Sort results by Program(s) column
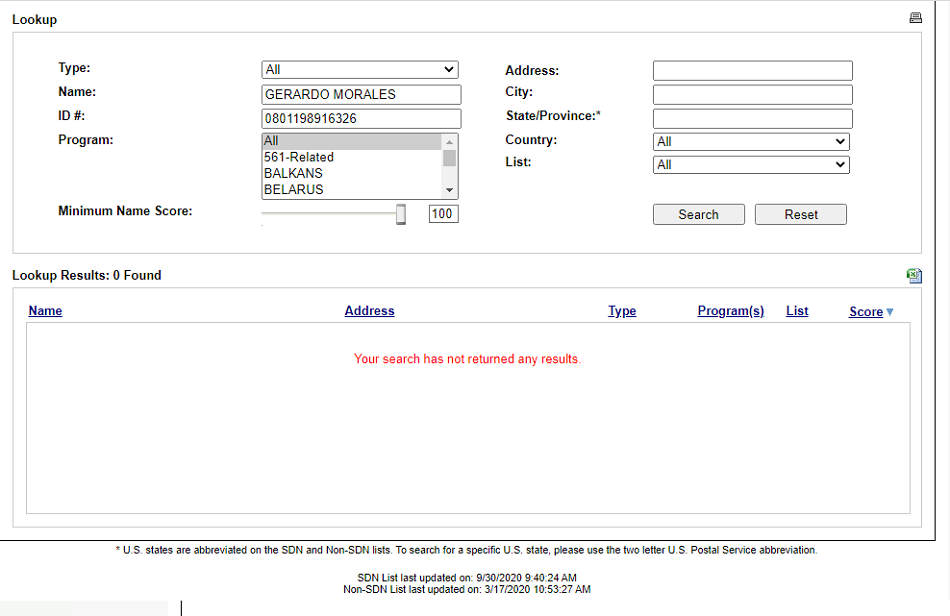Viewport: 950px width, 616px height. pyautogui.click(x=730, y=311)
